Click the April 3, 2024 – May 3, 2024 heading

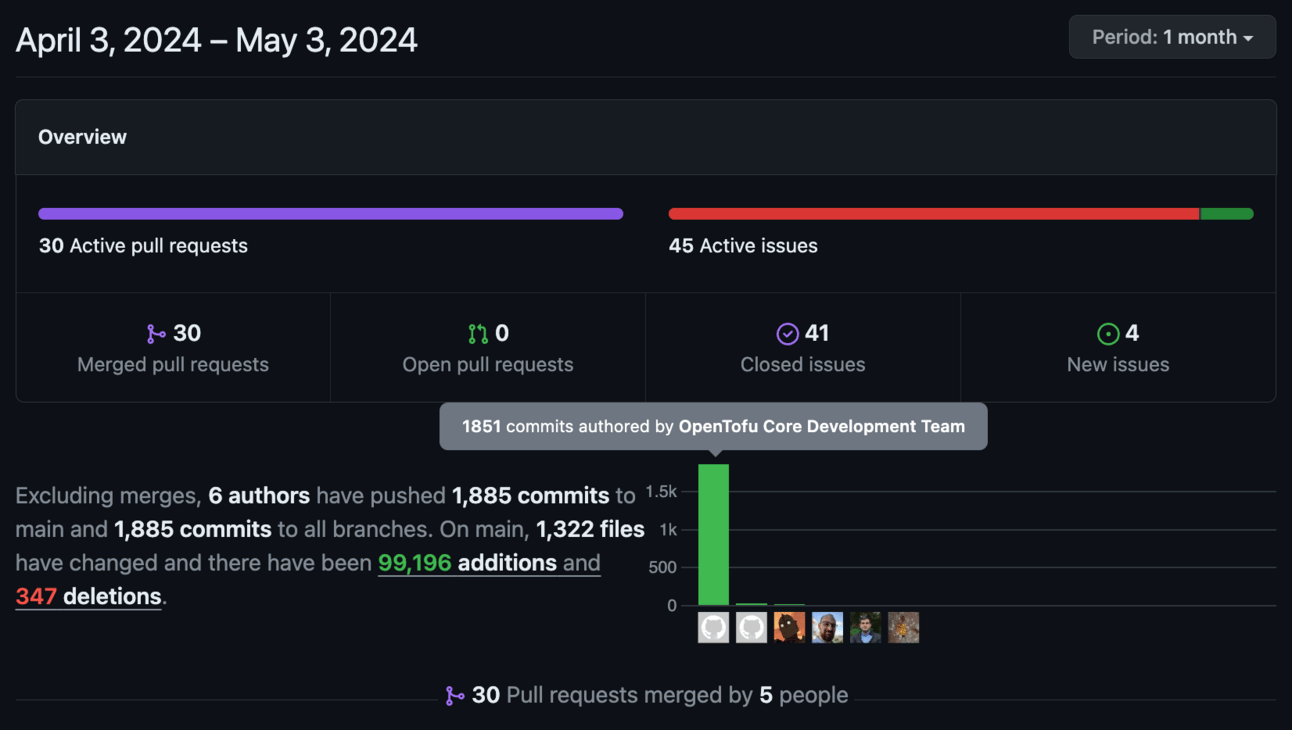(217, 40)
